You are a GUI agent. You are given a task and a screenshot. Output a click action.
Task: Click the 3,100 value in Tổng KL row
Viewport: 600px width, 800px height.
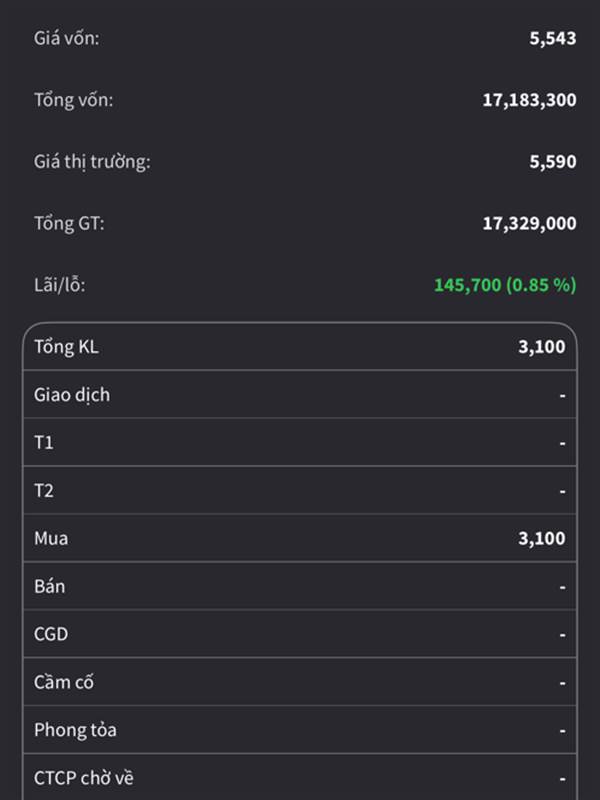[x=541, y=347]
